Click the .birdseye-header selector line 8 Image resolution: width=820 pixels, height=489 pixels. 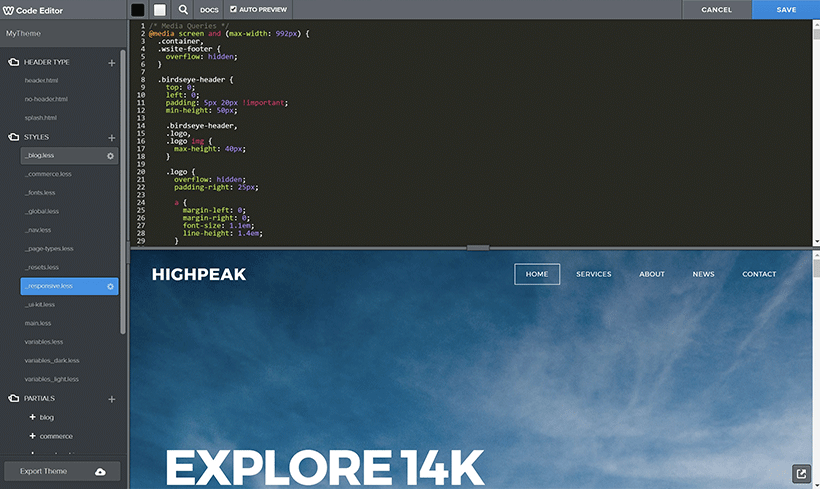pos(195,79)
